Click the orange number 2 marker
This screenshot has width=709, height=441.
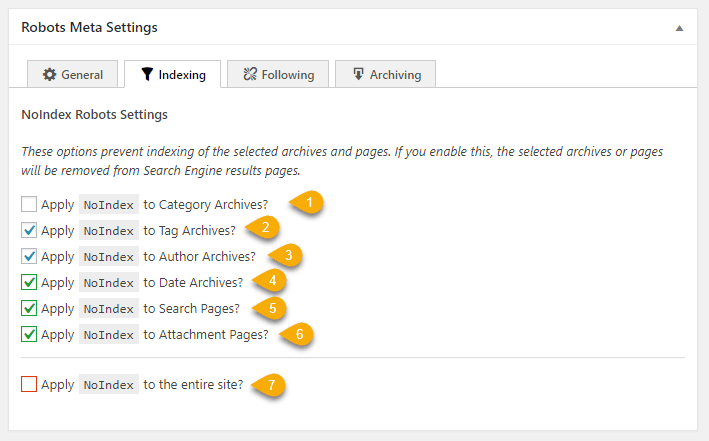[x=265, y=229]
